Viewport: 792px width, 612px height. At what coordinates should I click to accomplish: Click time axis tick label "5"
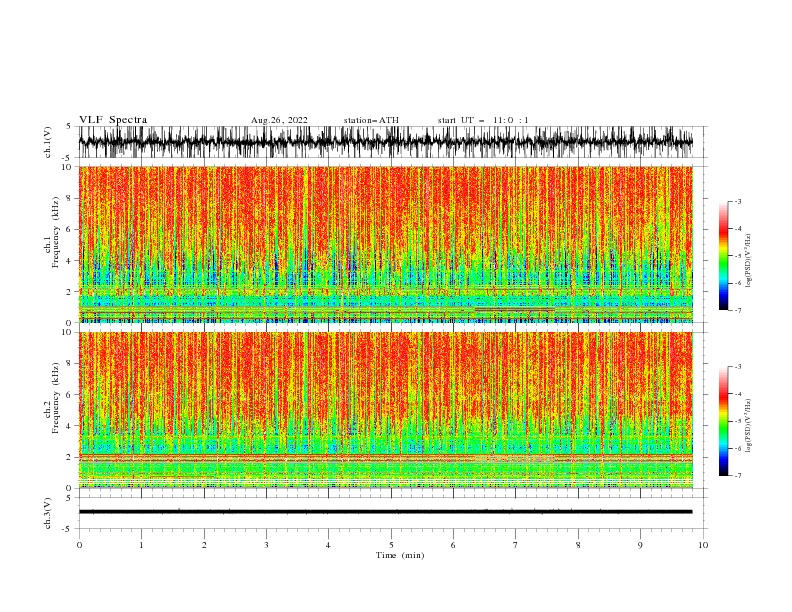coord(391,545)
